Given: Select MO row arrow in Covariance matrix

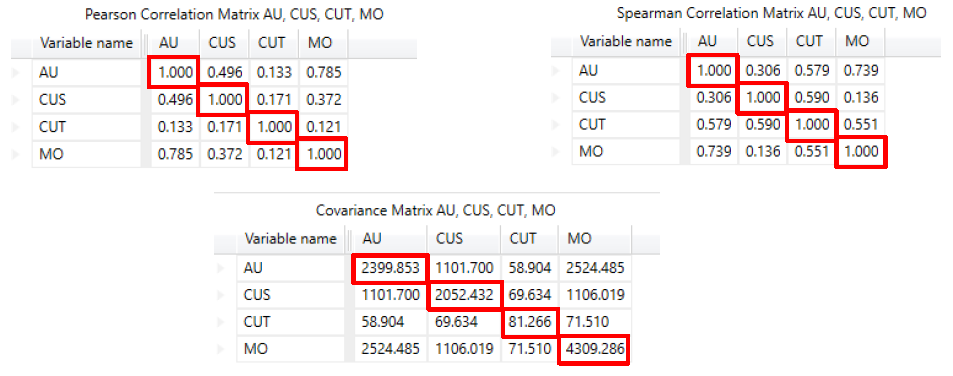Looking at the screenshot, I should click(x=222, y=349).
